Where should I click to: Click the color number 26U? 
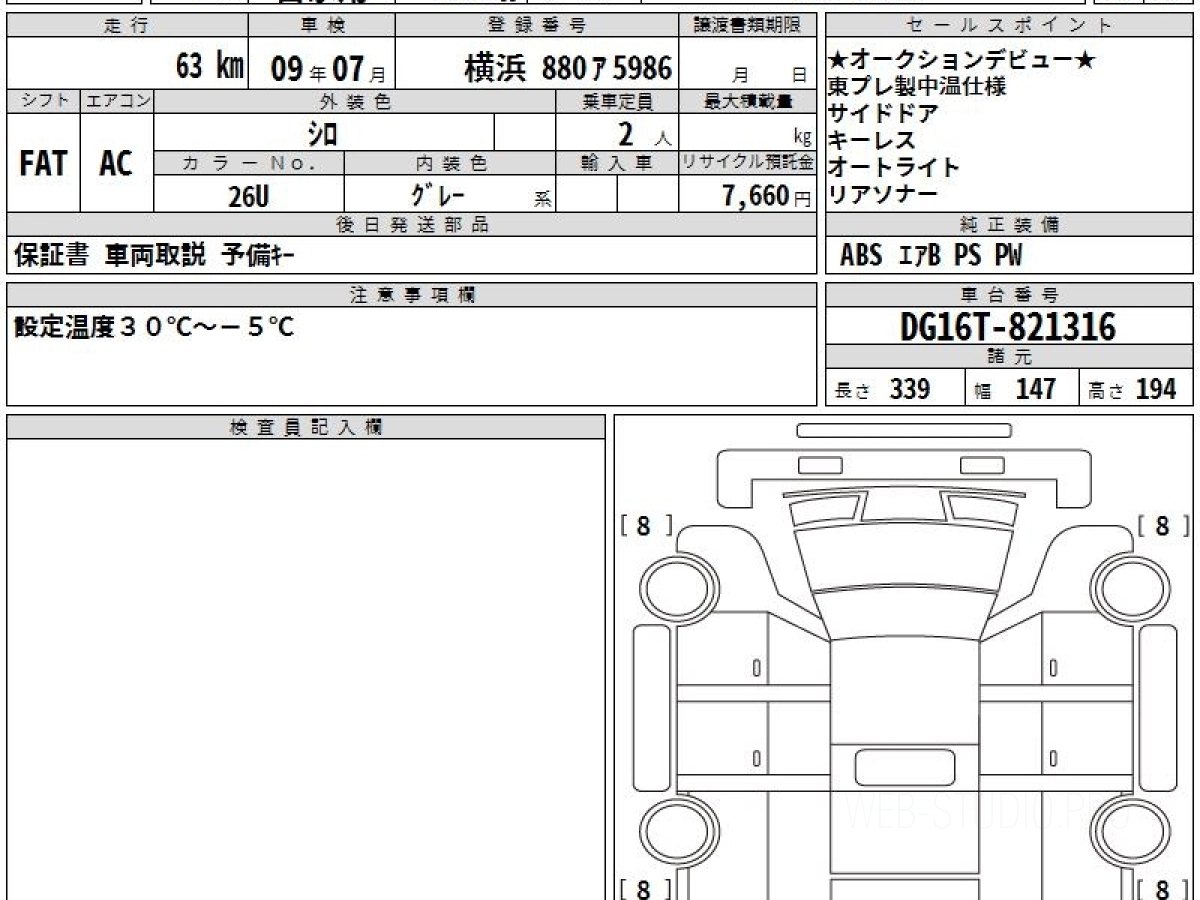tap(248, 196)
